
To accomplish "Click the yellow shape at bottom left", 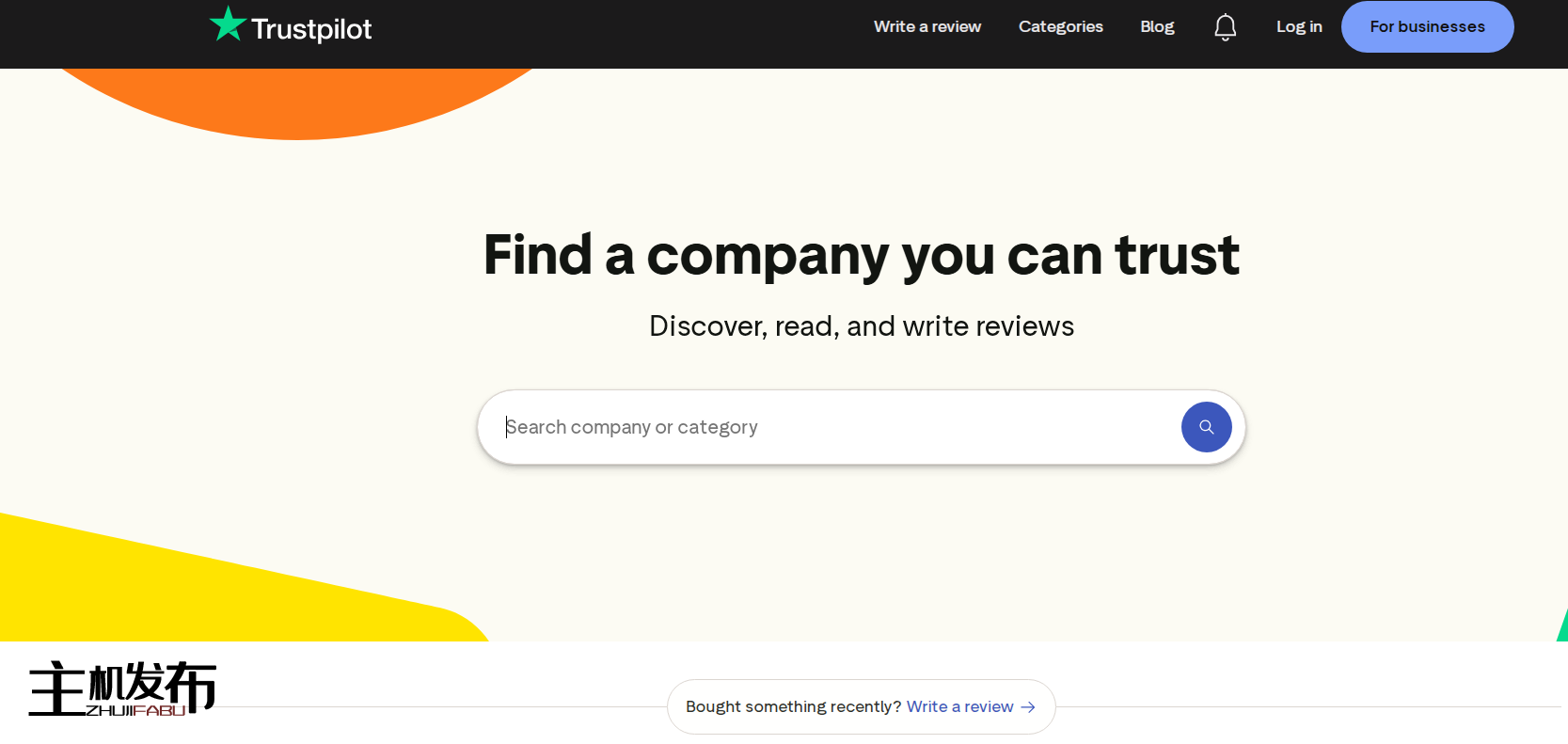I will click(188, 593).
